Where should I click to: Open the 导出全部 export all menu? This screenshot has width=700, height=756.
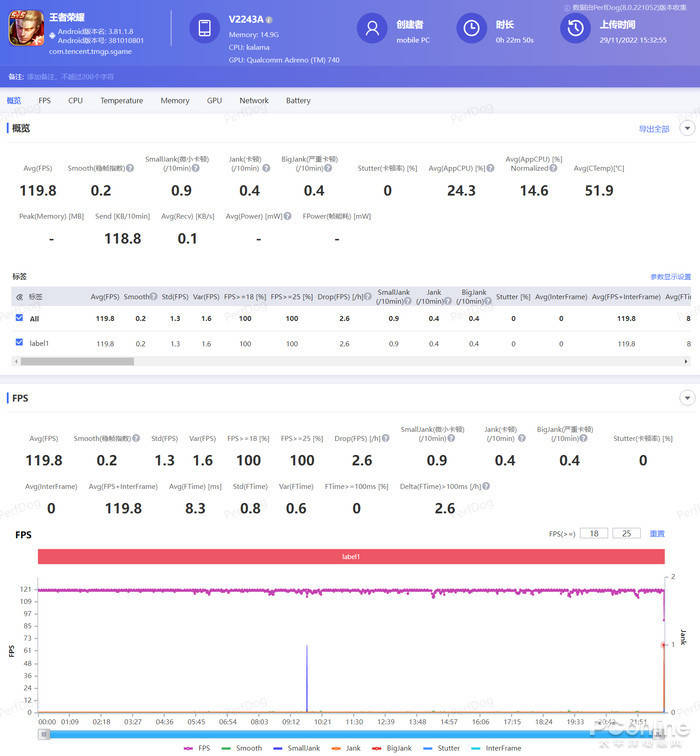tap(653, 129)
